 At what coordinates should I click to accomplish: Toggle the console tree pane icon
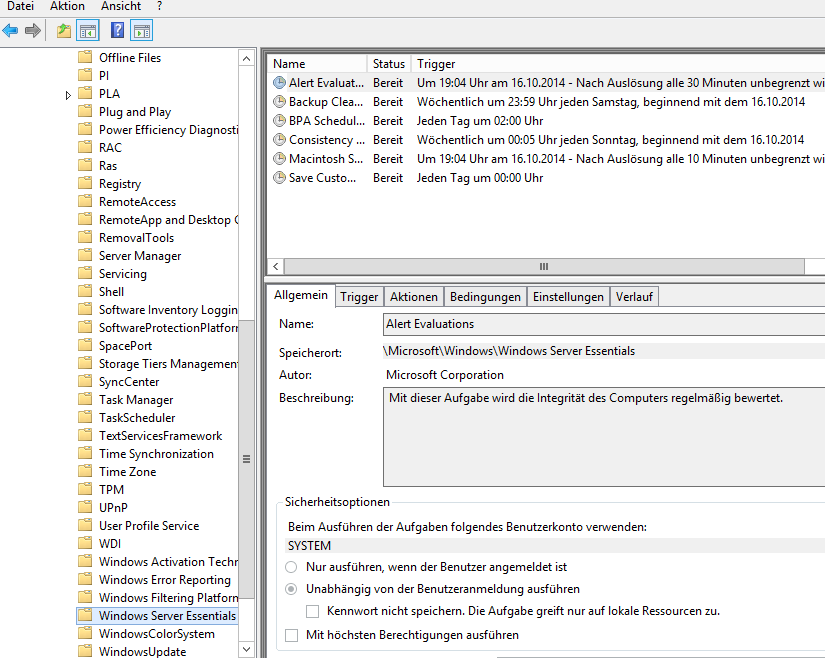pos(88,30)
